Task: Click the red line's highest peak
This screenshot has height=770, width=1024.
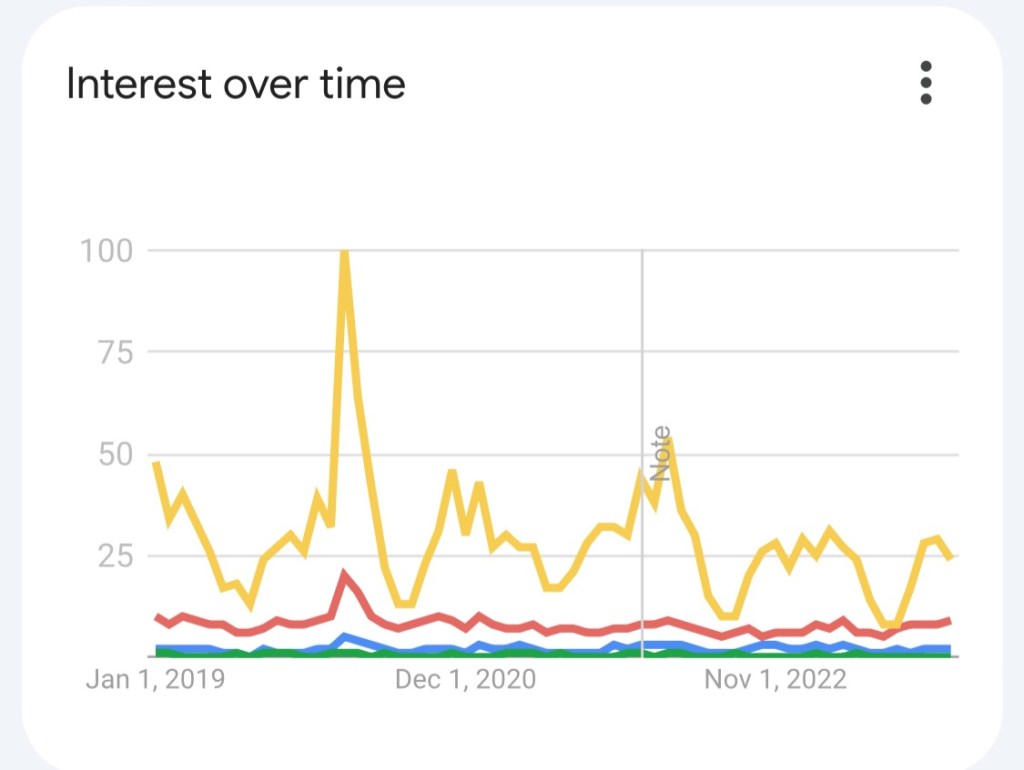Action: pos(345,575)
